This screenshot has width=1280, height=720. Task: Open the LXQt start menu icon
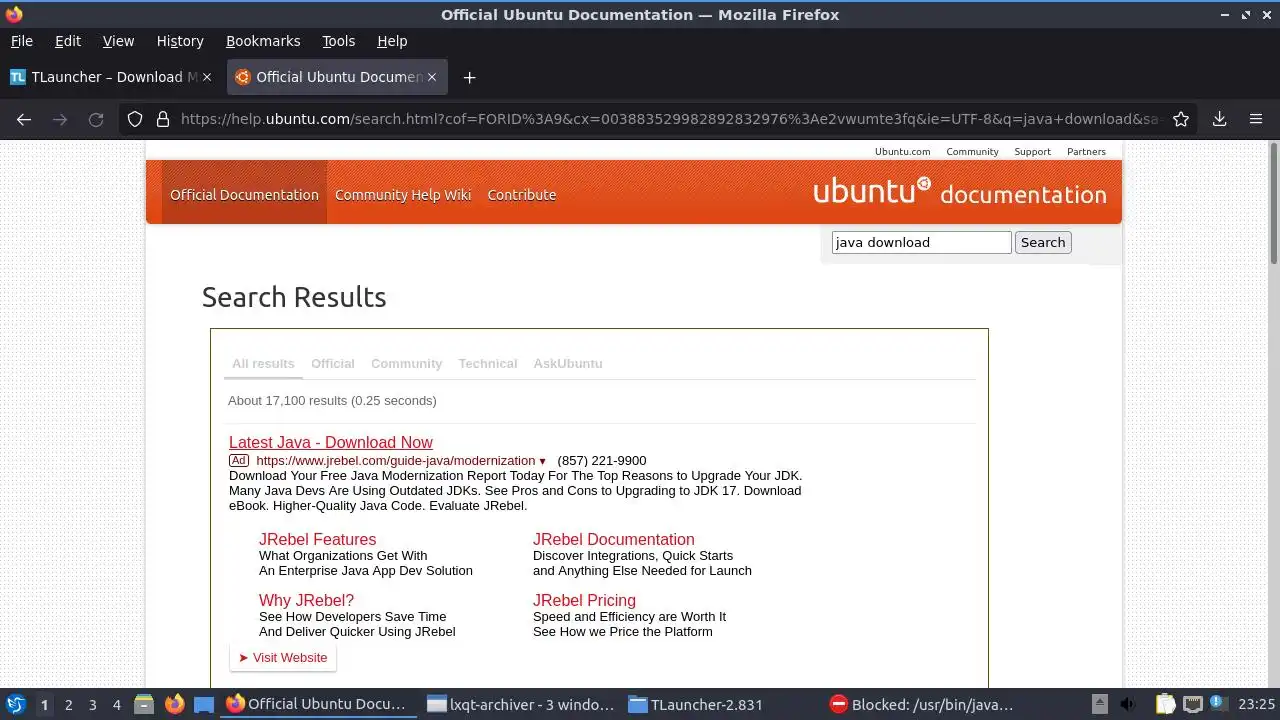(x=15, y=704)
